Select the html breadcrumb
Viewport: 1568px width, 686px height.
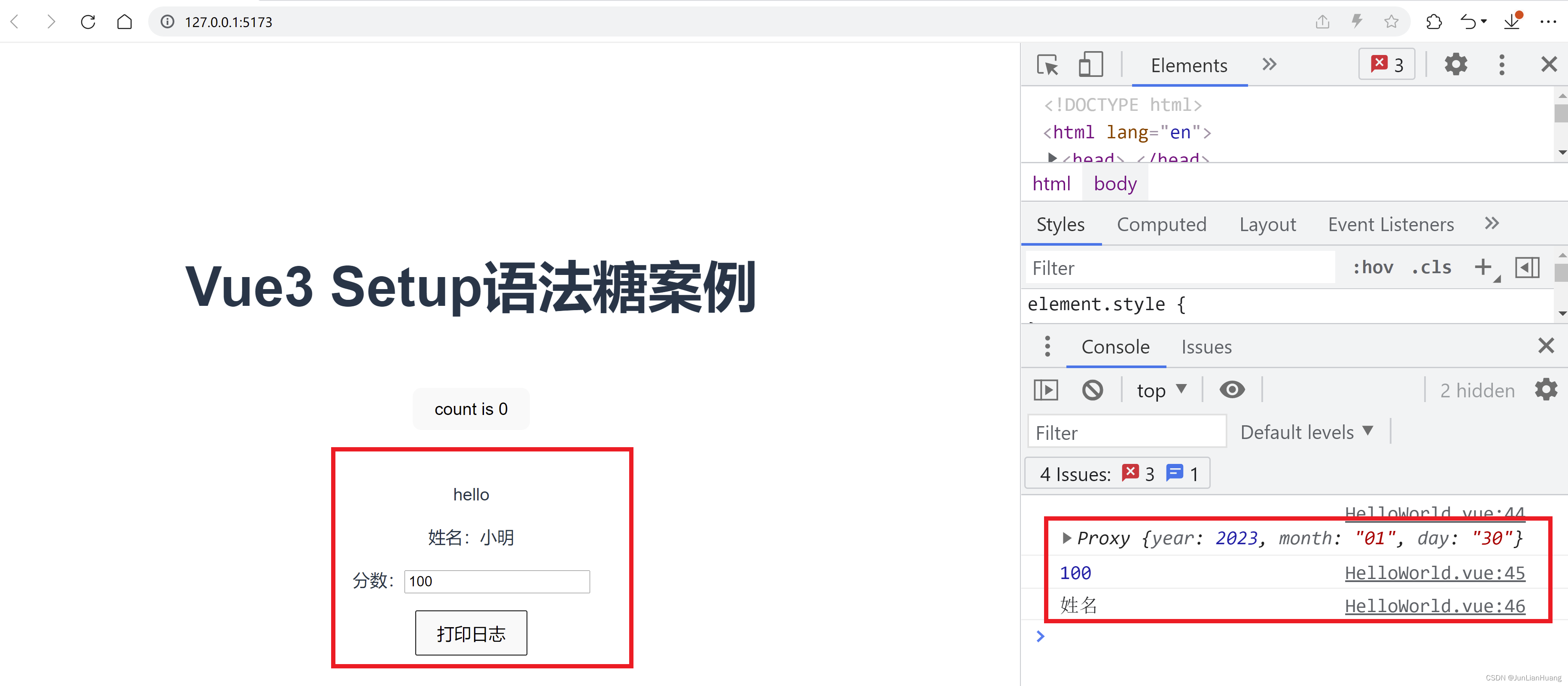click(1051, 184)
